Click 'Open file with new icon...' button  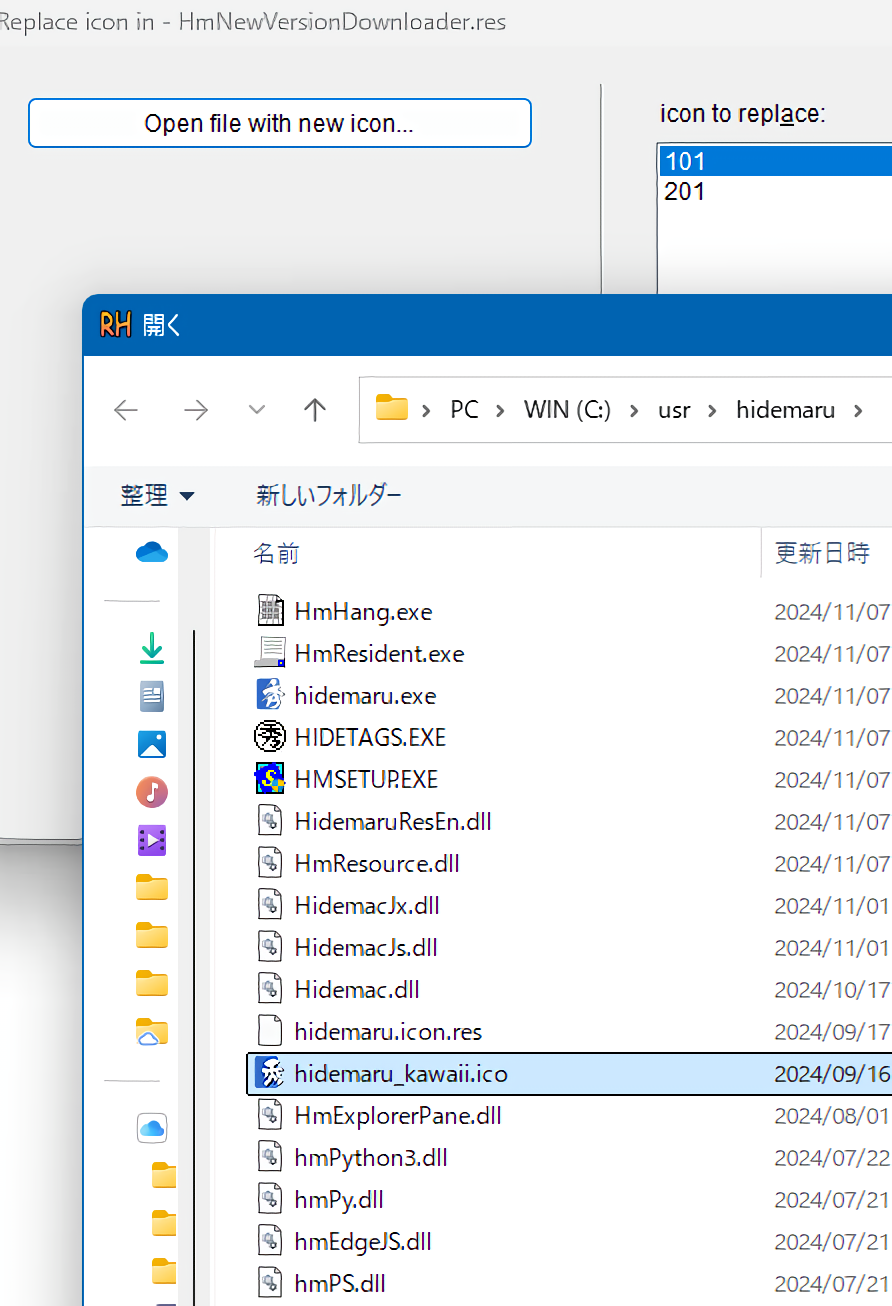click(x=279, y=124)
